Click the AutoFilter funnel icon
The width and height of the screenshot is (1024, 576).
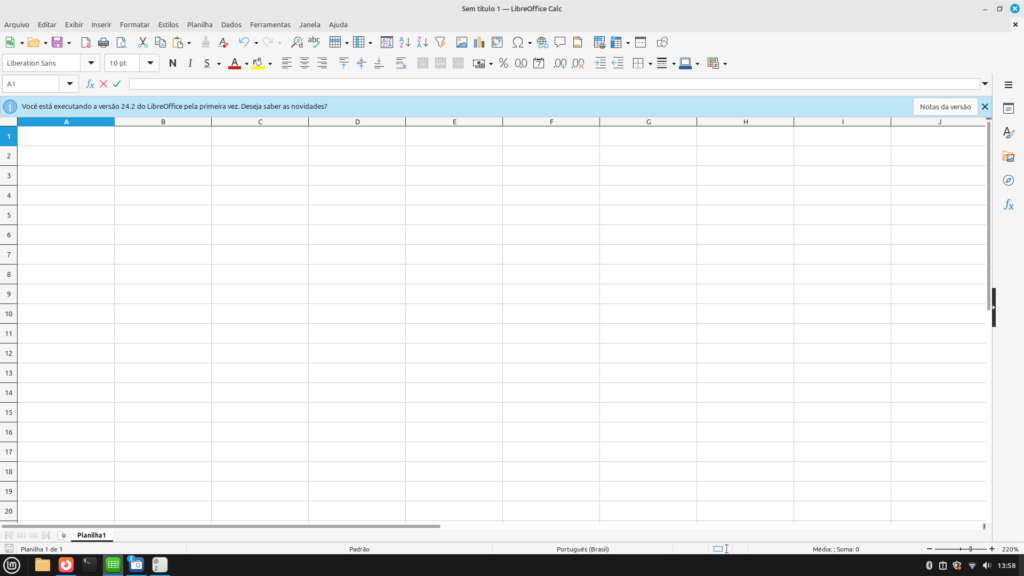pyautogui.click(x=440, y=42)
